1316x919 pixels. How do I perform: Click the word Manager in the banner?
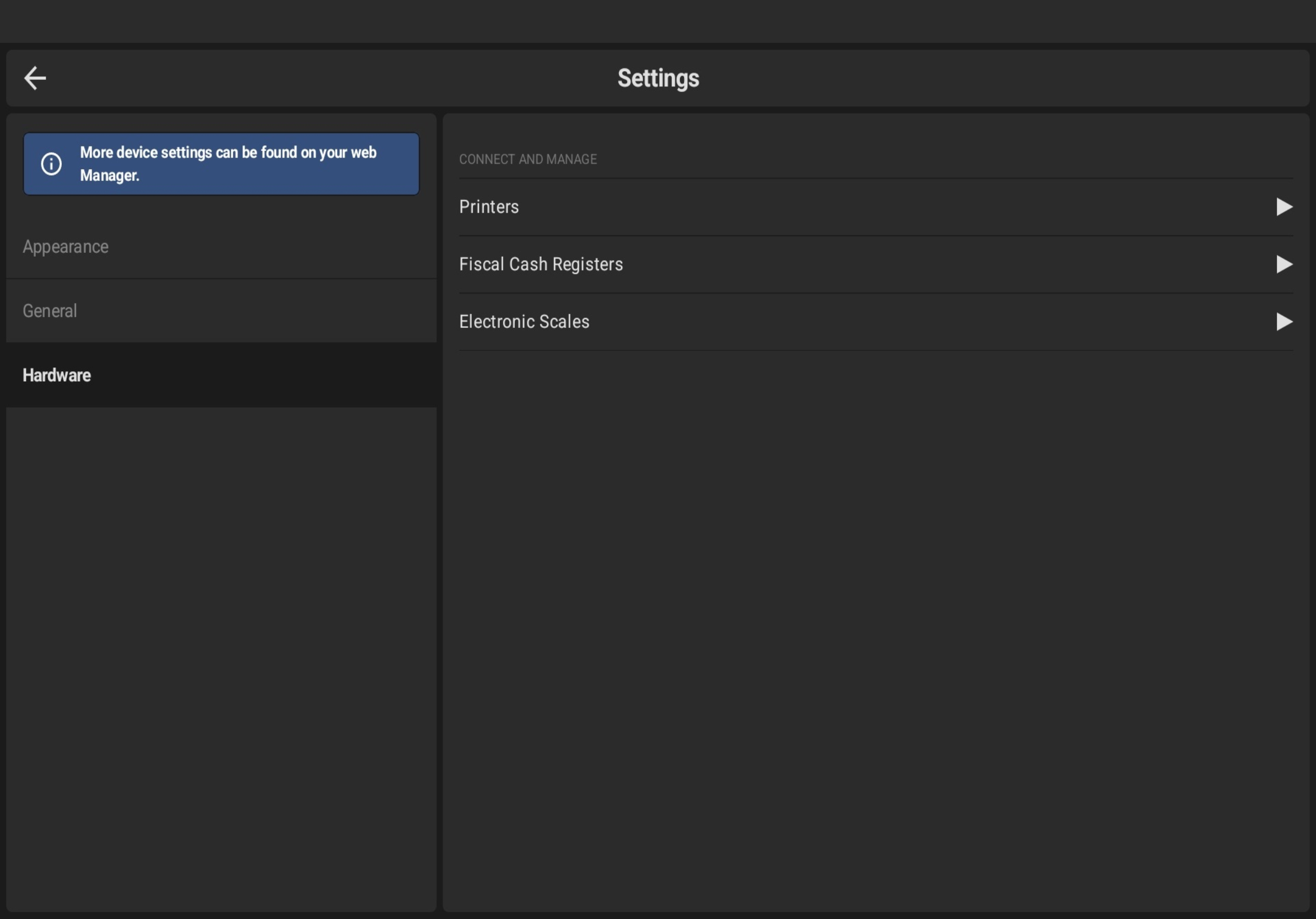point(110,175)
